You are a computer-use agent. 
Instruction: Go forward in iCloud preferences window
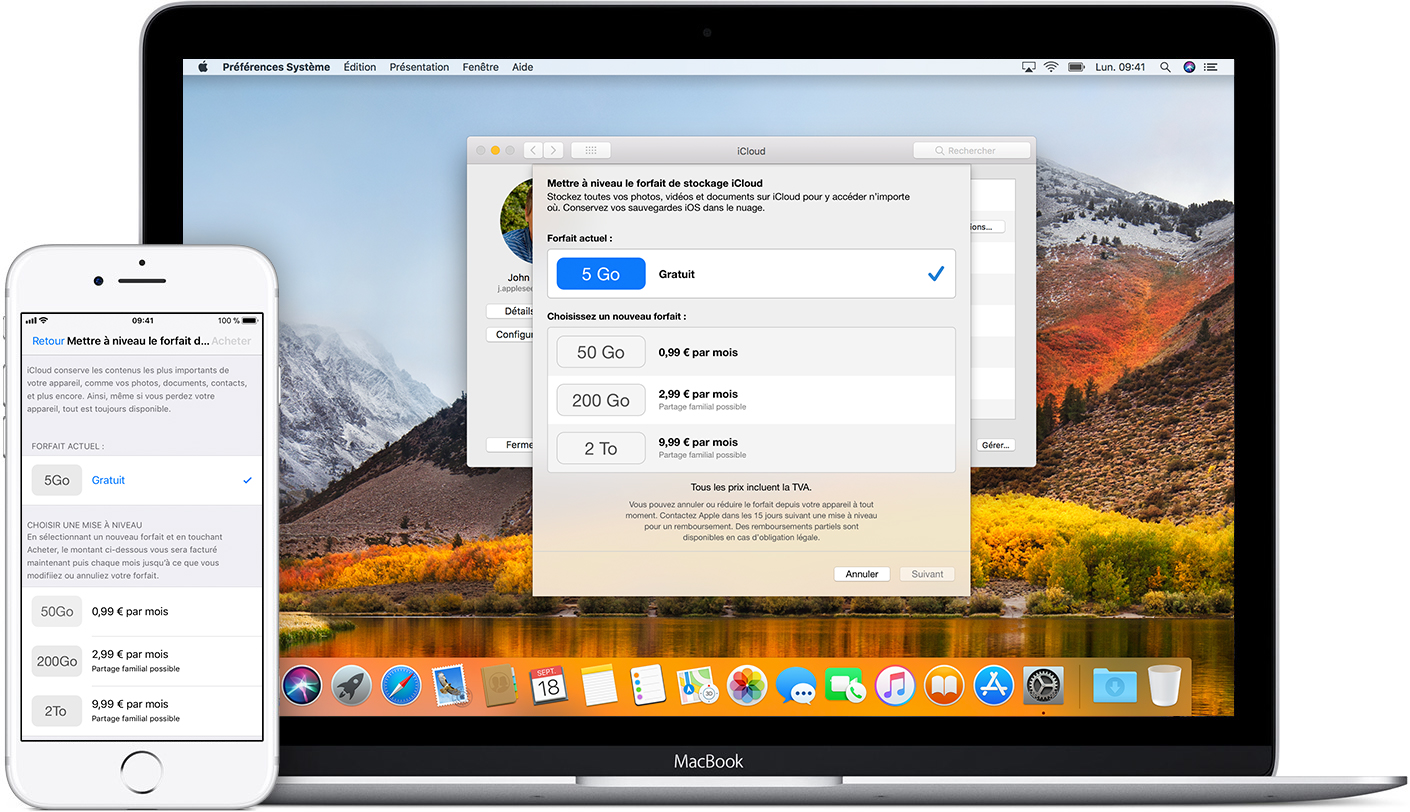tap(553, 150)
